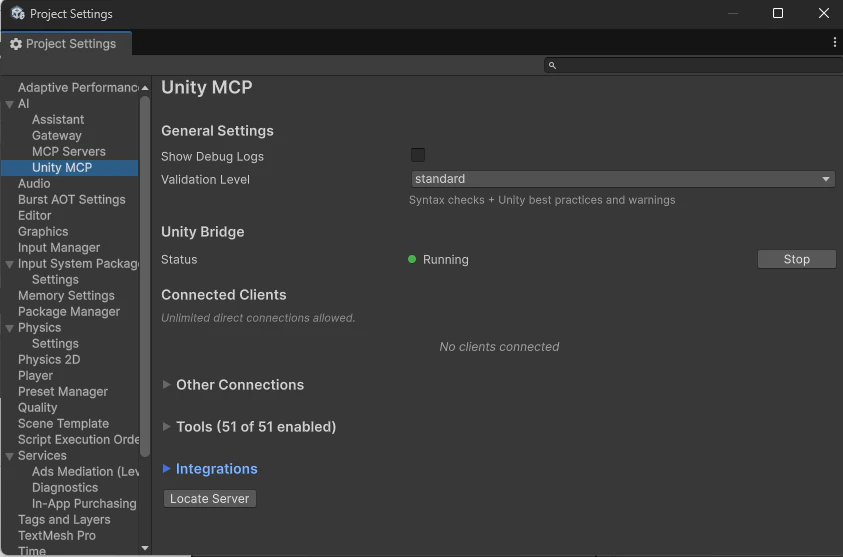
Task: Click 'Unlimited direct connections allowed.' text
Action: tap(258, 318)
